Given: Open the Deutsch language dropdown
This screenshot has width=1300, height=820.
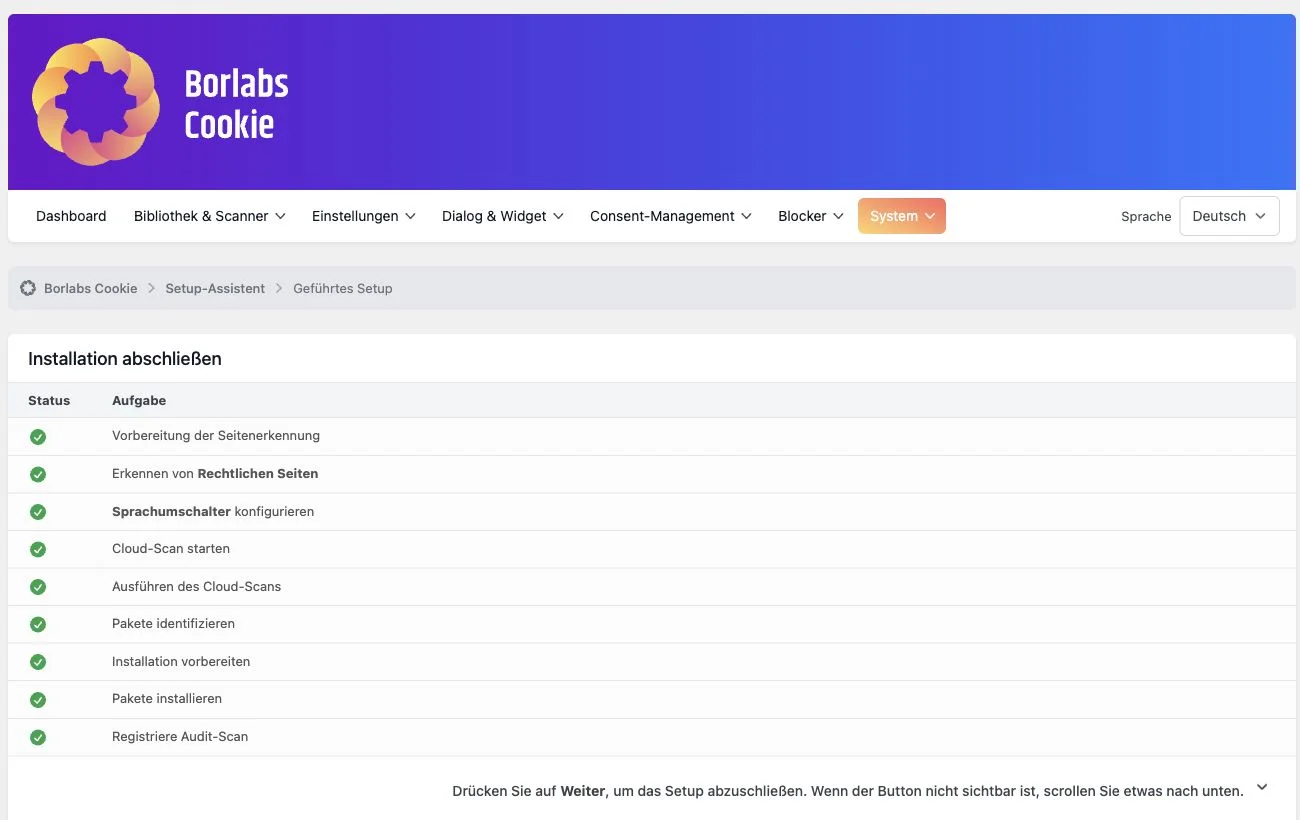Looking at the screenshot, I should tap(1229, 216).
